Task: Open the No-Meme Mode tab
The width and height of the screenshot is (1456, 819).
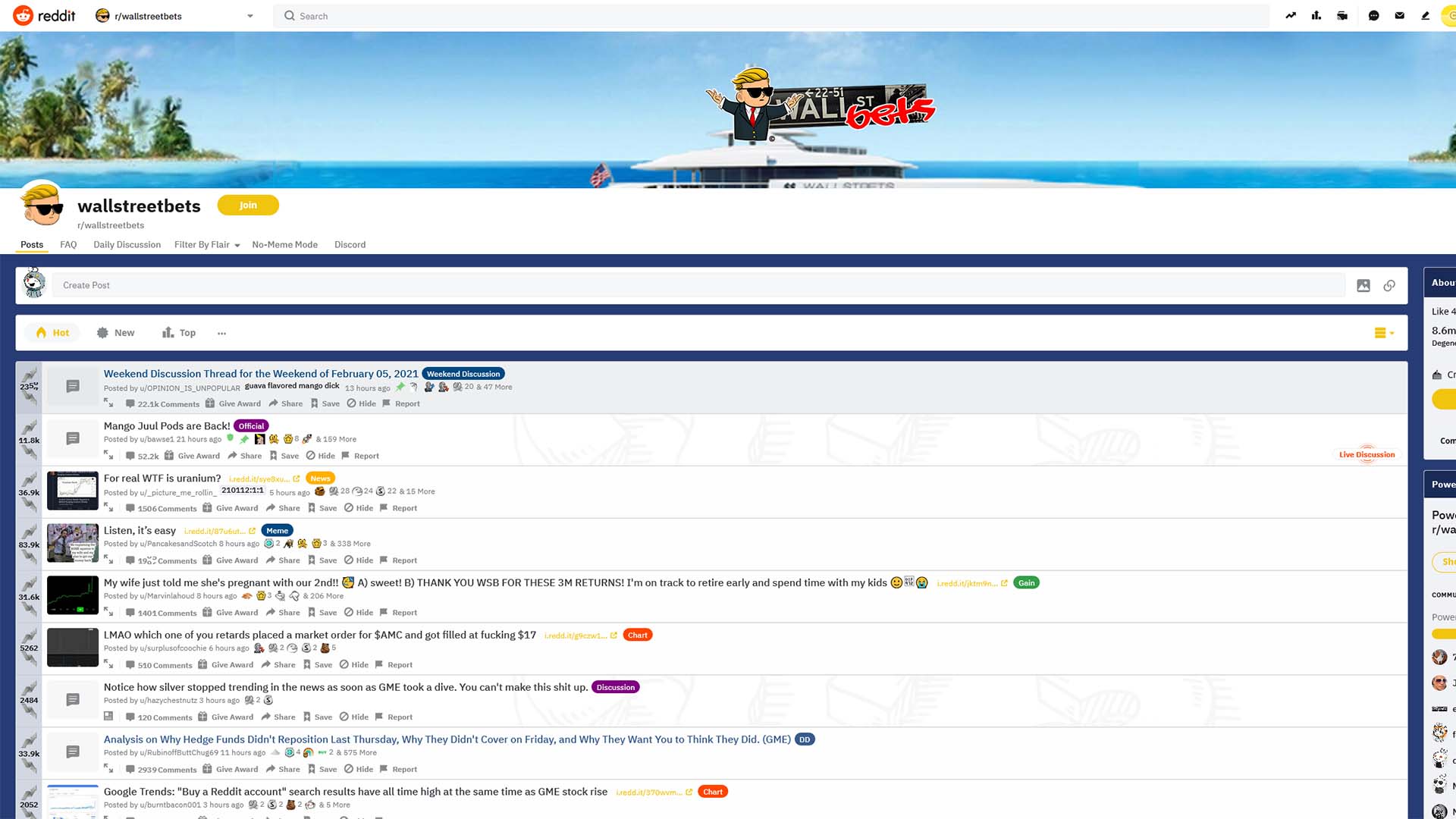Action: [284, 244]
